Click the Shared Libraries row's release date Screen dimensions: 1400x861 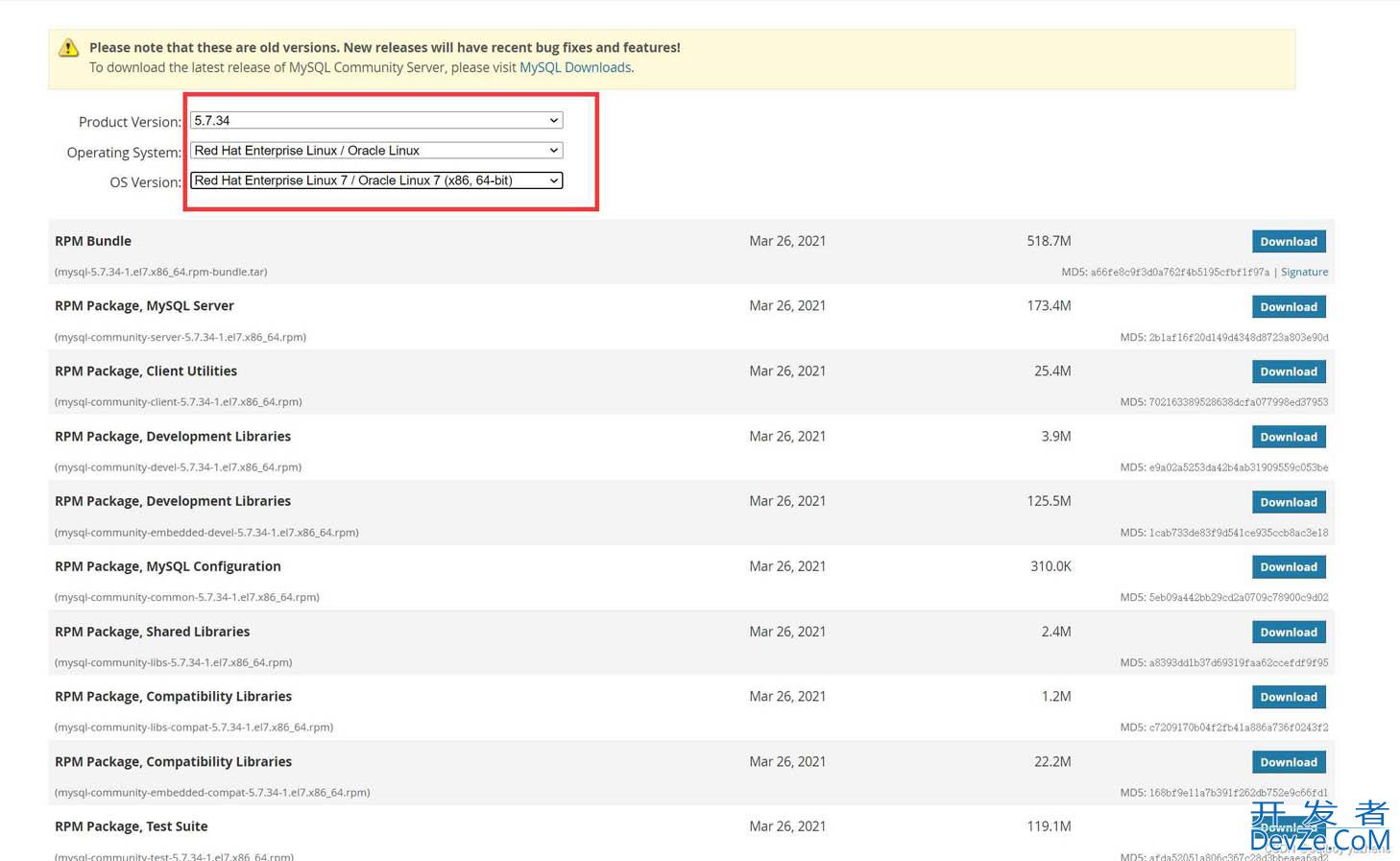point(787,632)
